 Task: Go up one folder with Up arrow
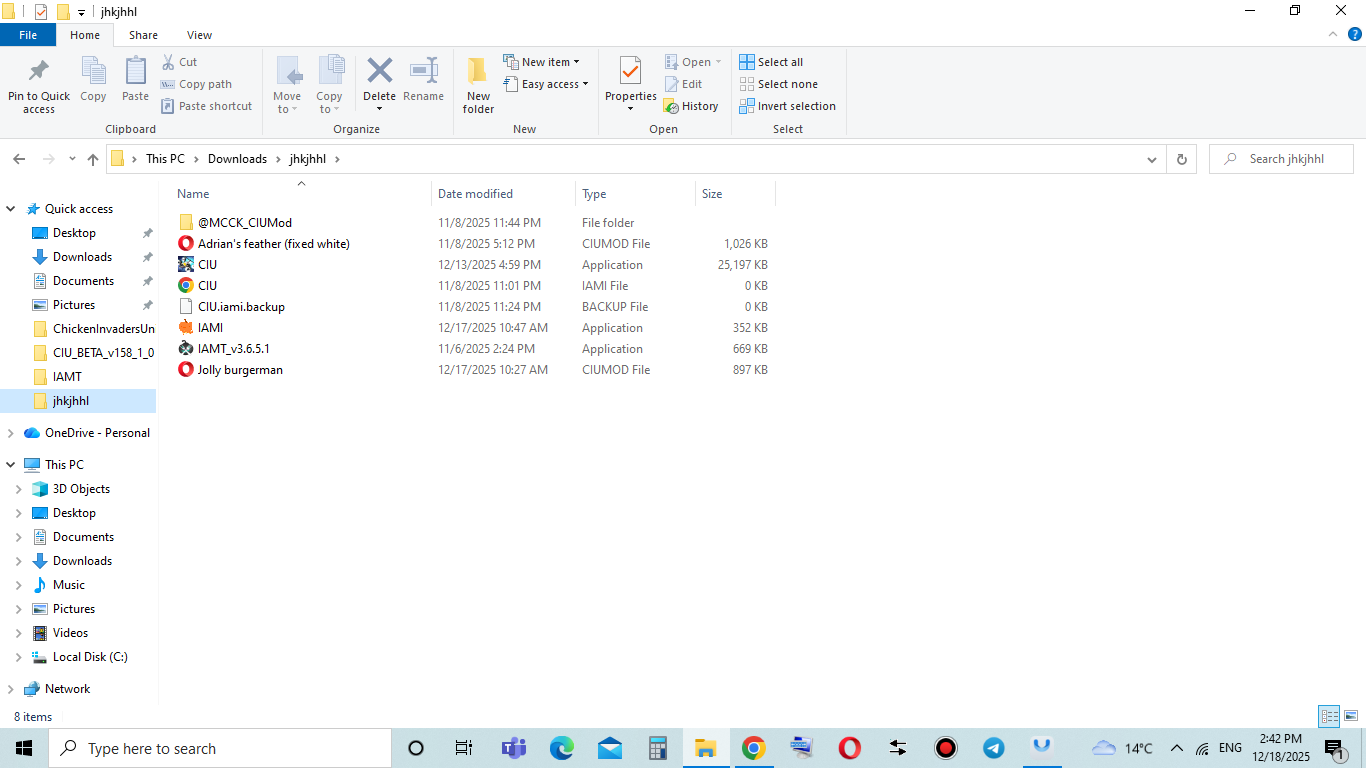pos(93,159)
